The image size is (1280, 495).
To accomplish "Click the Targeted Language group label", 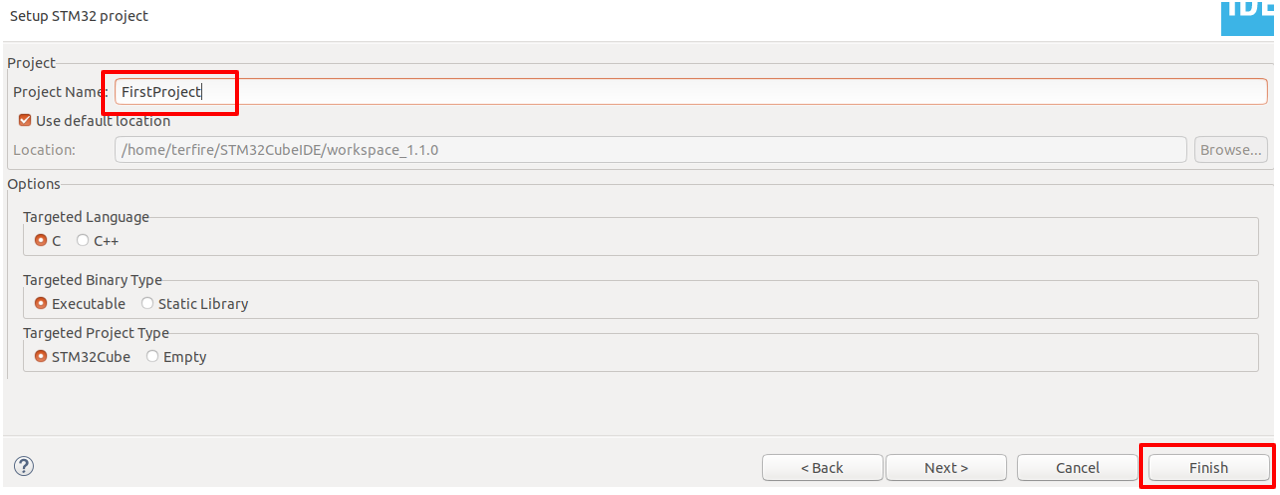I will pyautogui.click(x=86, y=217).
